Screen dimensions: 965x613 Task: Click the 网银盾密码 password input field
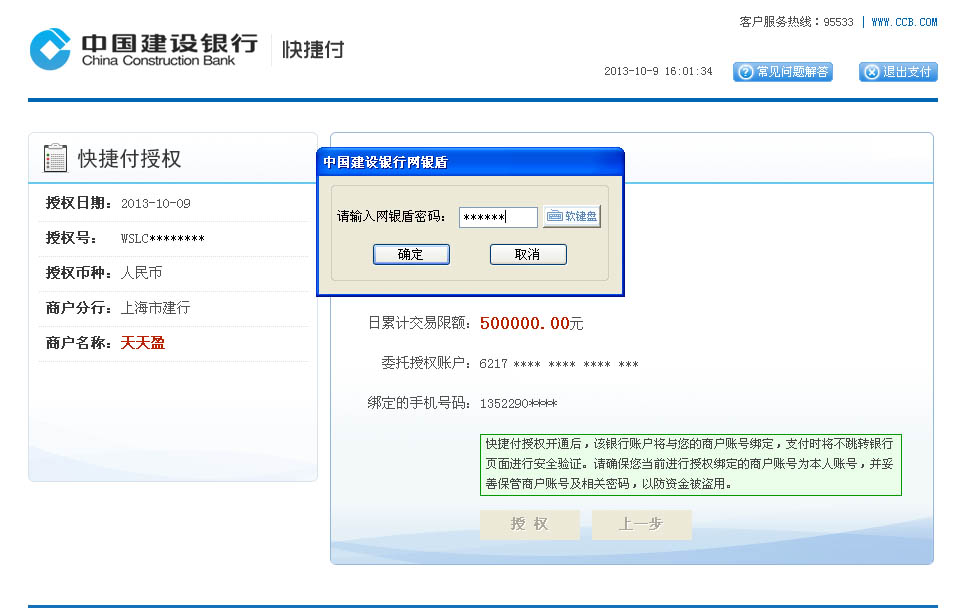click(498, 217)
